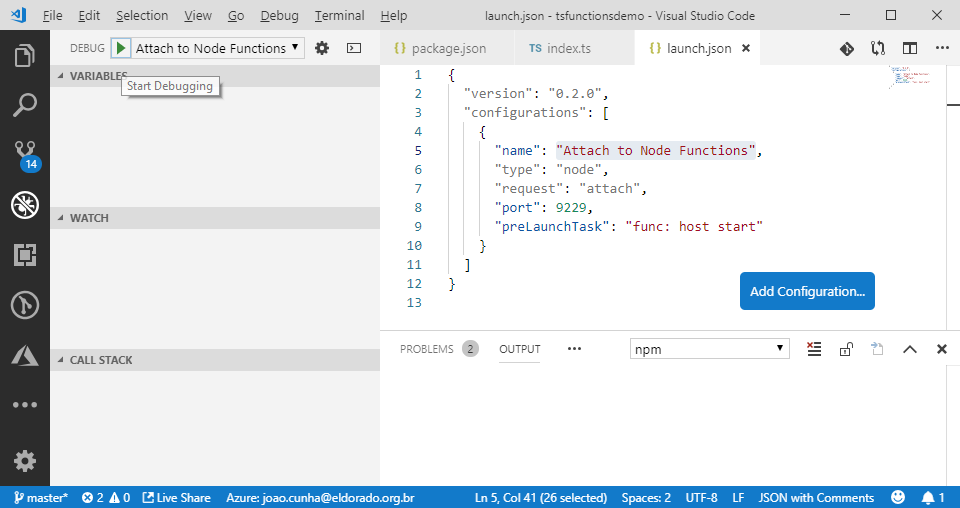Change language mode JSON with Comments
Screen dimensions: 960x508
click(x=816, y=497)
